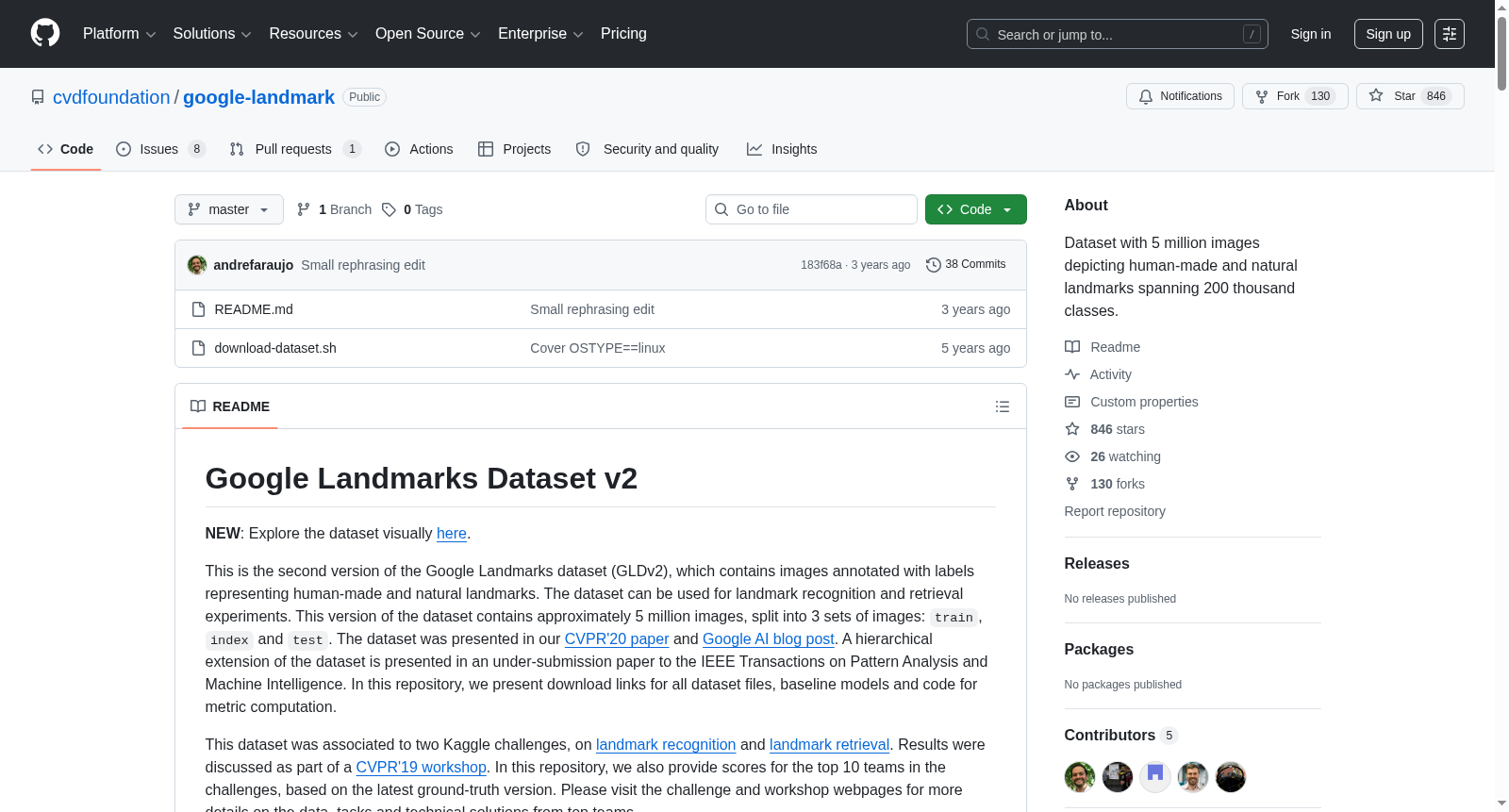Click the Custom properties icon
Viewport: 1509px width, 812px height.
click(x=1072, y=402)
